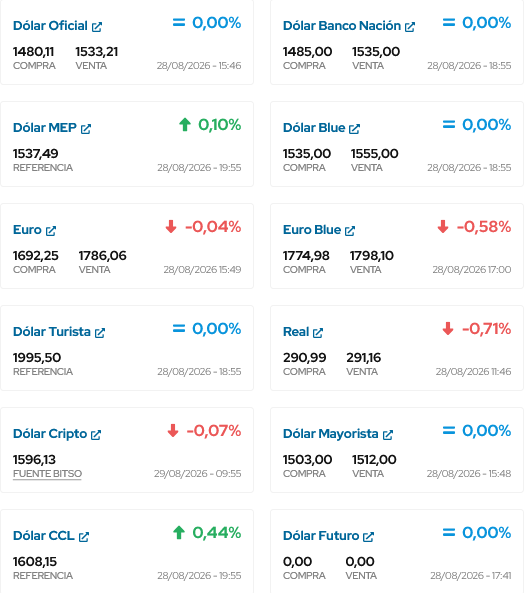
Task: Select the Dólar MEP 0,10% green variation
Action: coord(210,125)
